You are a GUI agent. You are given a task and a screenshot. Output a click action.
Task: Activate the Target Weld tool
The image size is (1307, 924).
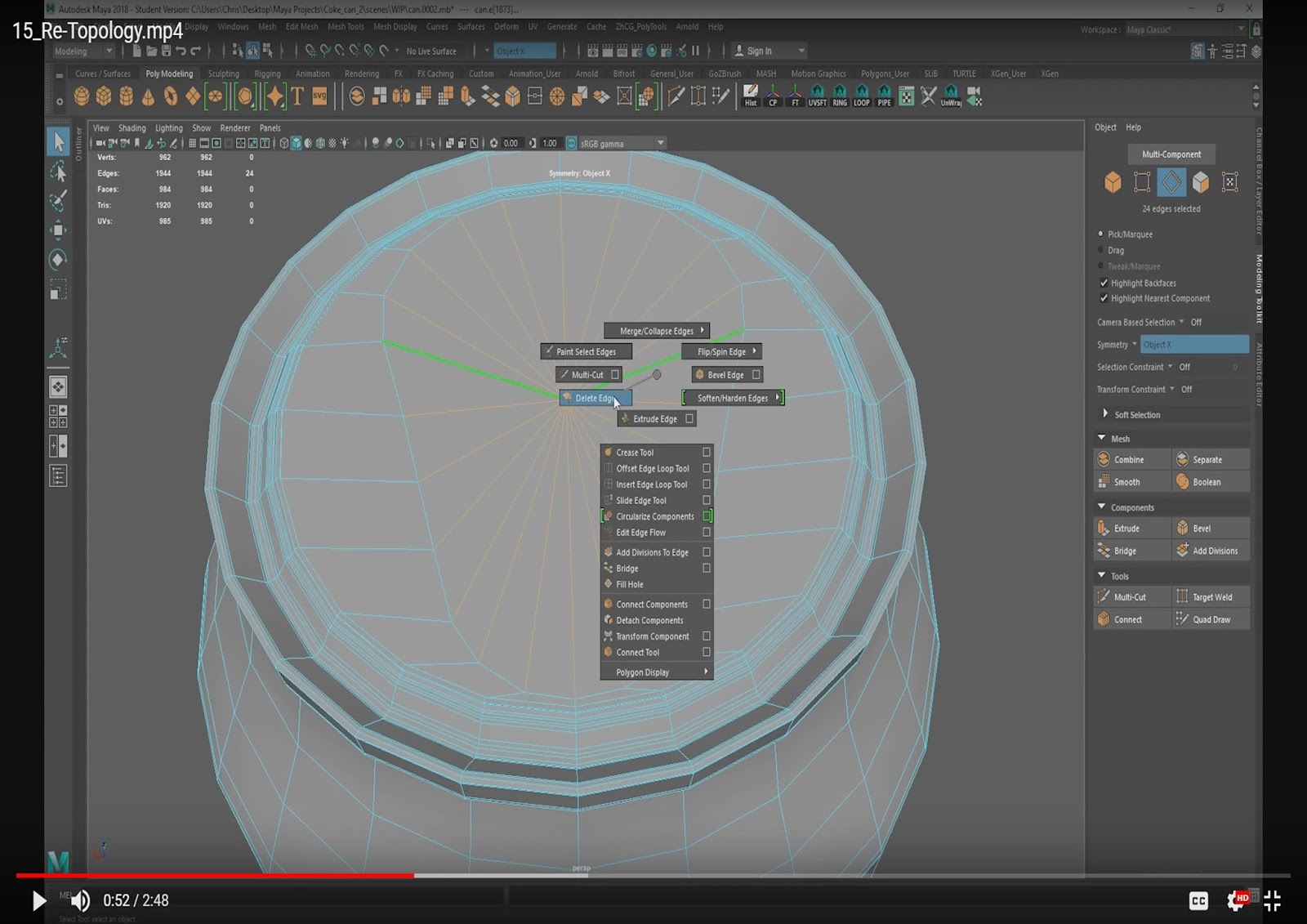coord(1211,596)
